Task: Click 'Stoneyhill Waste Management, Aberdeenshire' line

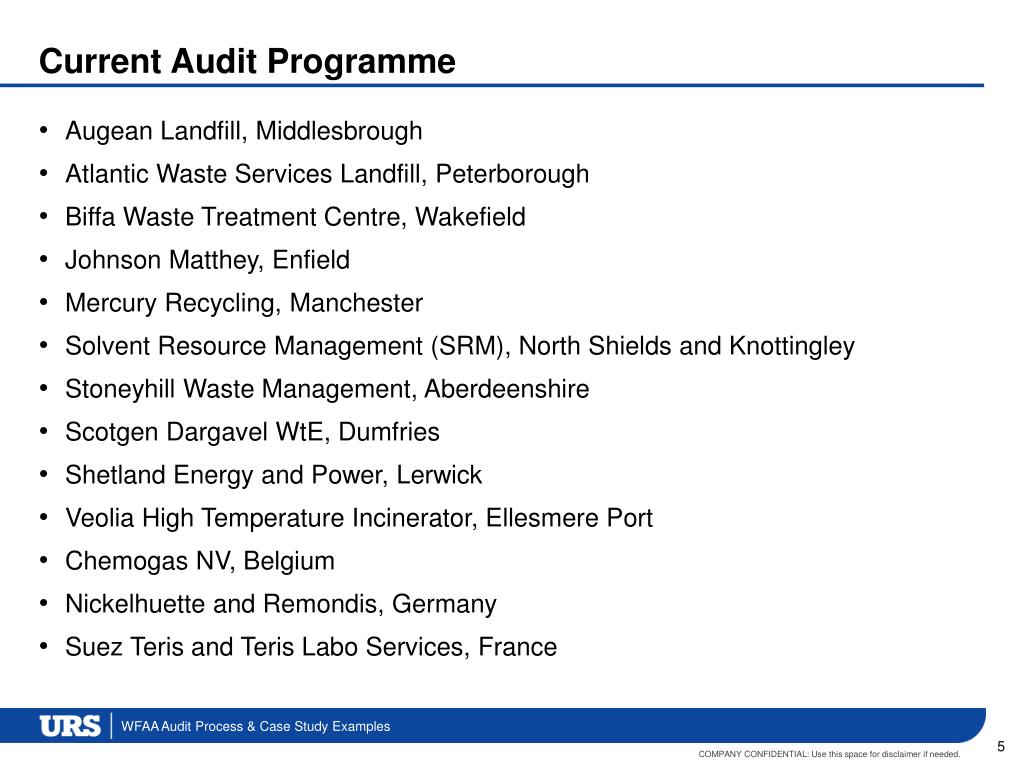Action: [327, 389]
